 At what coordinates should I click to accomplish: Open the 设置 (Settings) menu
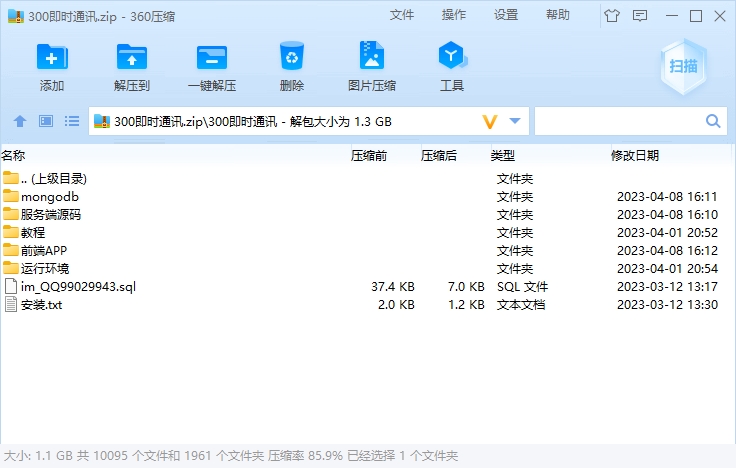[x=506, y=15]
